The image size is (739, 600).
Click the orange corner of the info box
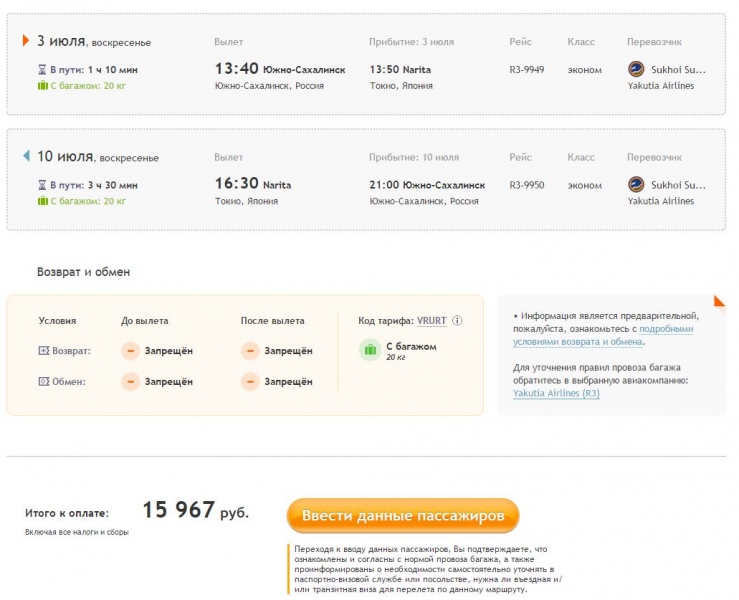click(x=719, y=301)
